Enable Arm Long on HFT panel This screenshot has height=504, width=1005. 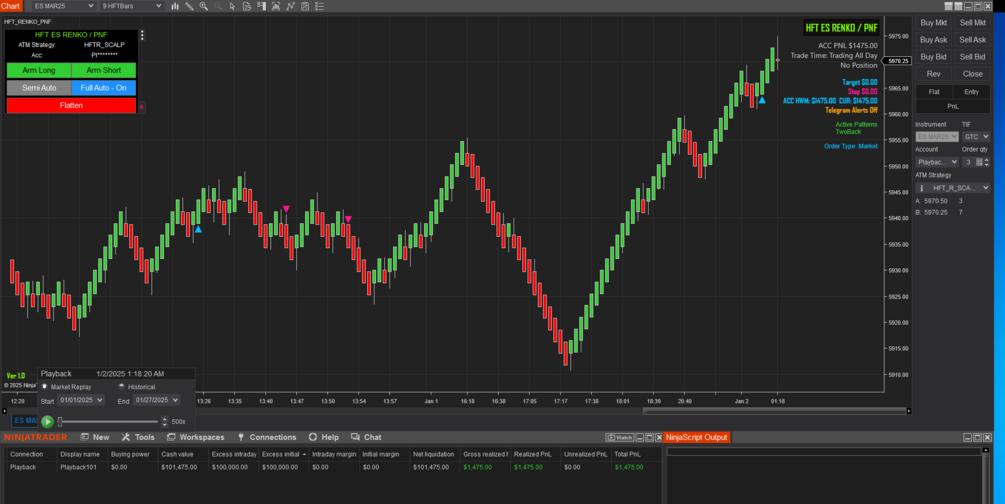pos(39,70)
